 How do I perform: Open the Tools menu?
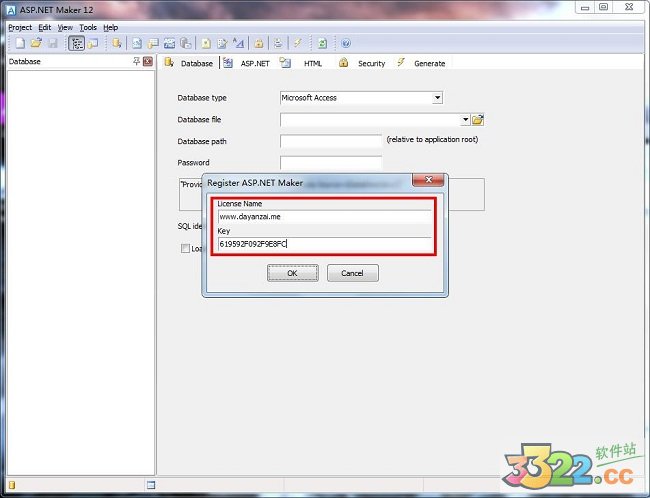pos(88,27)
